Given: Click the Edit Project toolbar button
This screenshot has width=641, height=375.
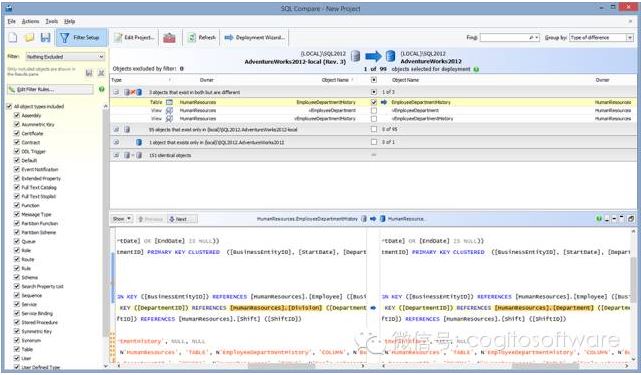Looking at the screenshot, I should coord(134,38).
